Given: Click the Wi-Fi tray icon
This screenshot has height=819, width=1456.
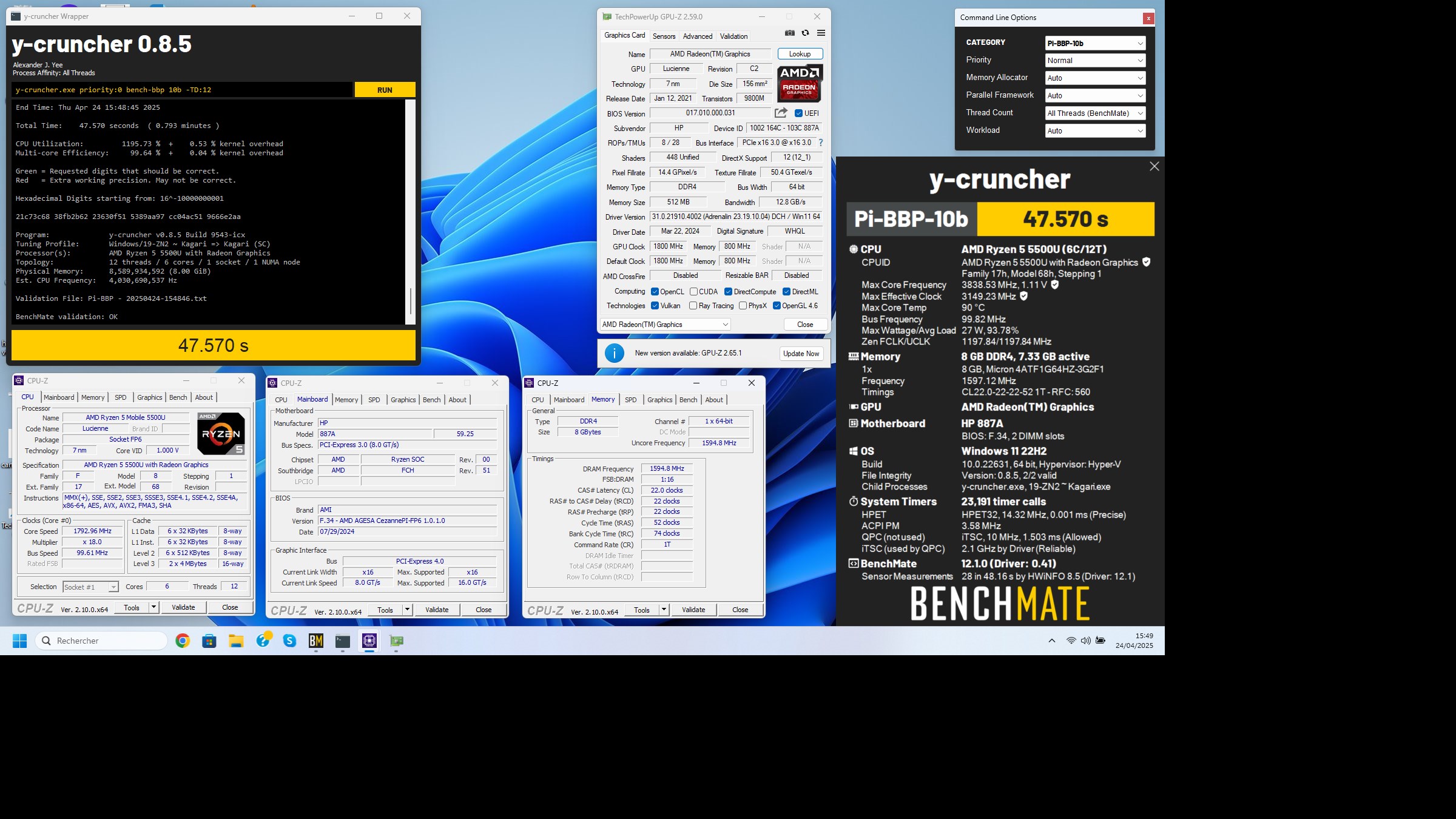Looking at the screenshot, I should [1071, 641].
